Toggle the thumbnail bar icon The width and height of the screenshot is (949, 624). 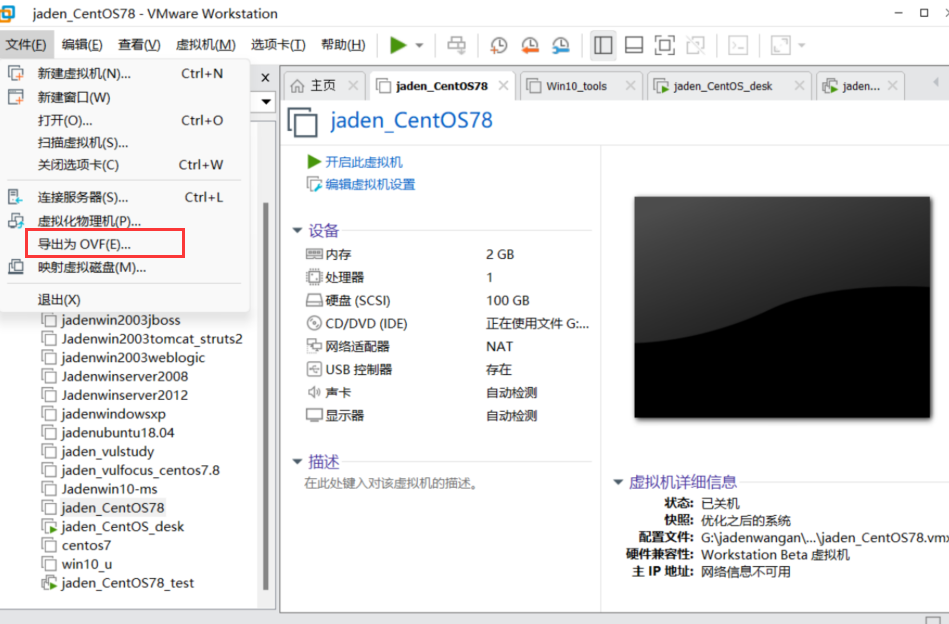tap(634, 45)
